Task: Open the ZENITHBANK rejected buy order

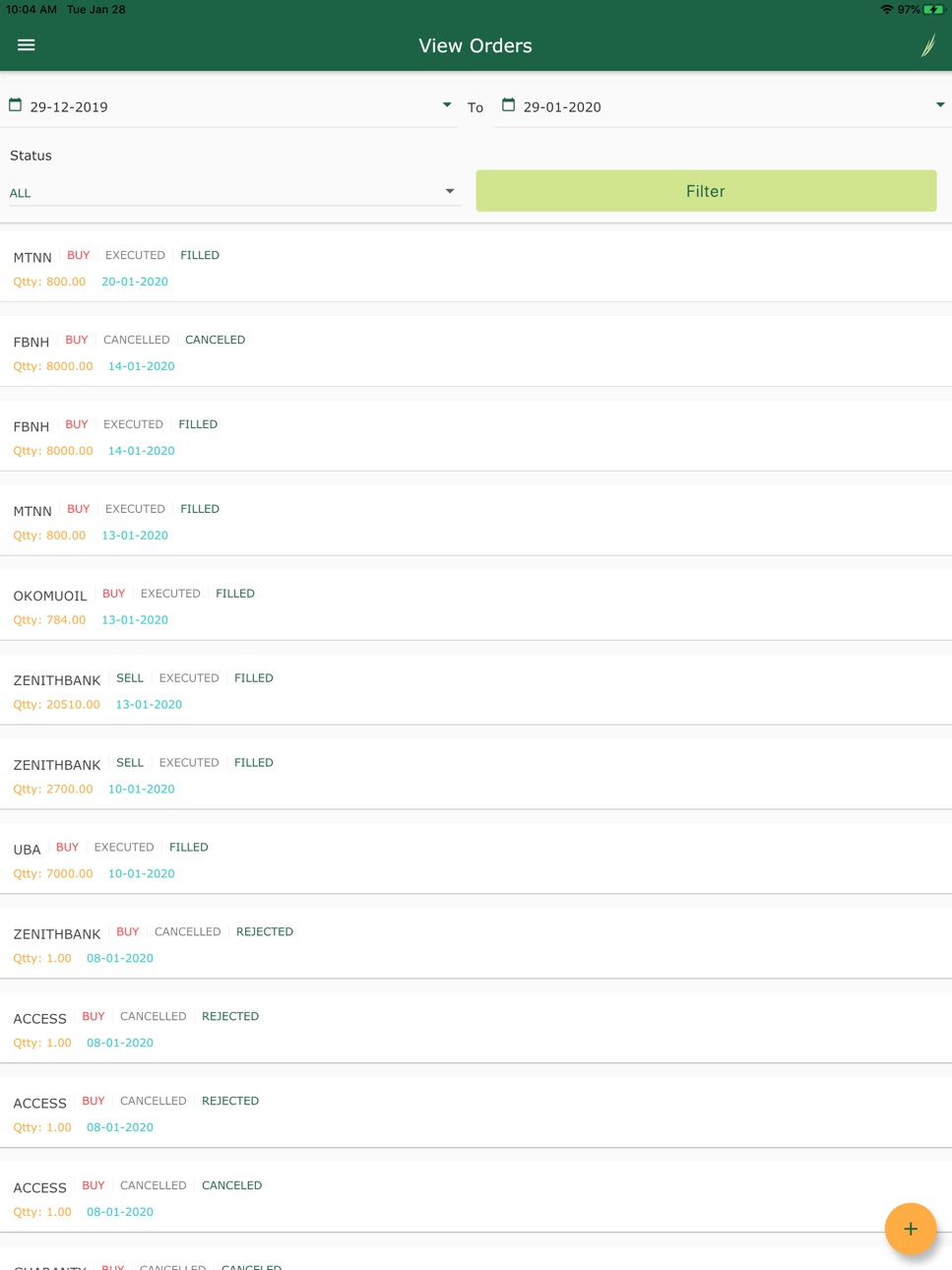Action: [476, 944]
